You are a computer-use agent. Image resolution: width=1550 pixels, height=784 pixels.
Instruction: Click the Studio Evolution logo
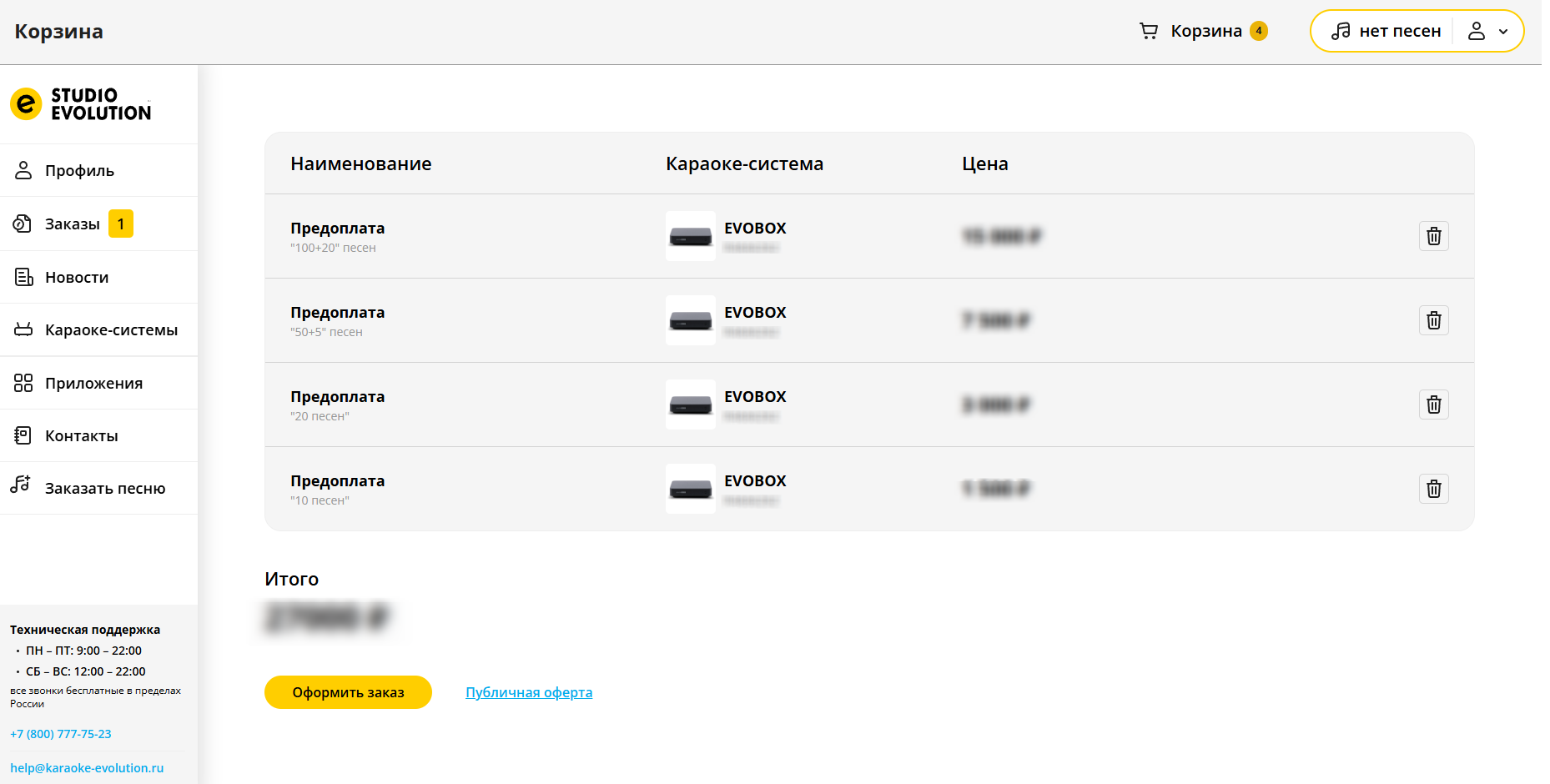pos(81,104)
